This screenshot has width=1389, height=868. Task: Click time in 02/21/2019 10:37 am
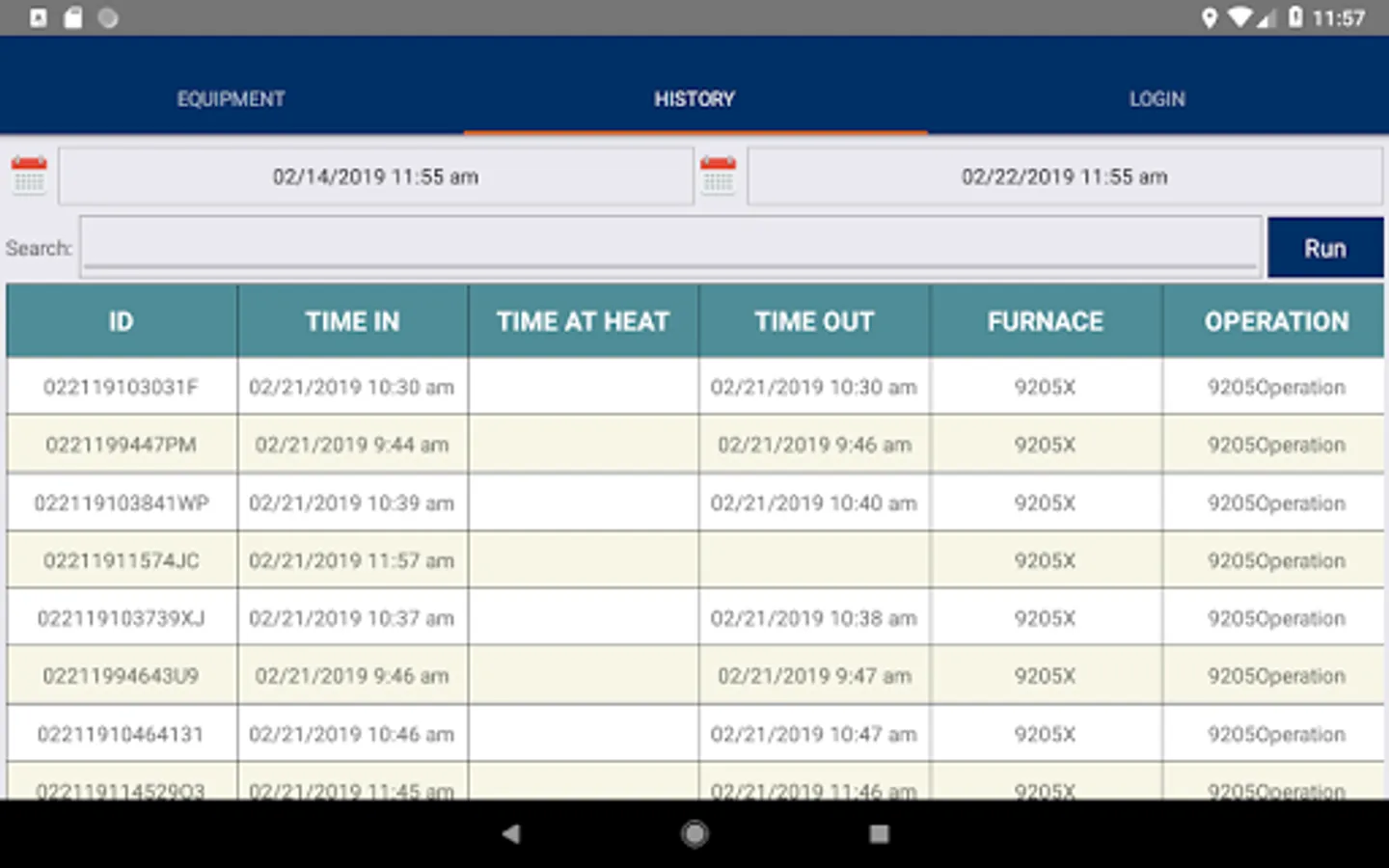(x=352, y=618)
